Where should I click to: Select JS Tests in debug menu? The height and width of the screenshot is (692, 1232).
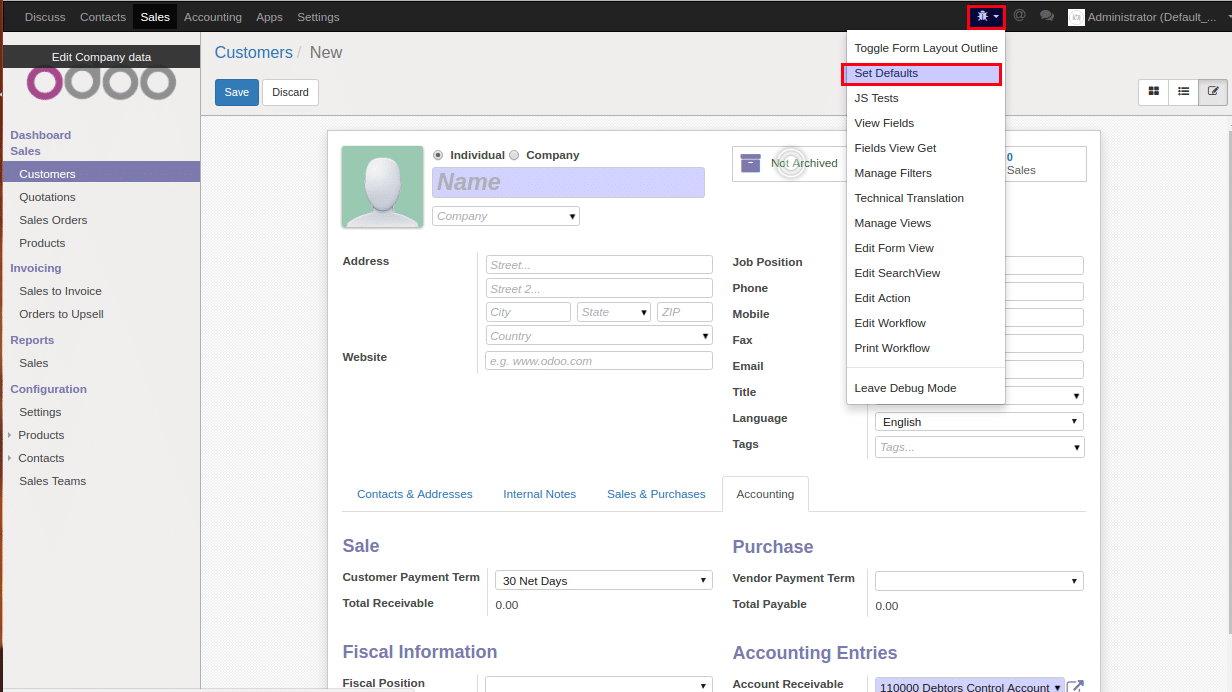pos(926,98)
